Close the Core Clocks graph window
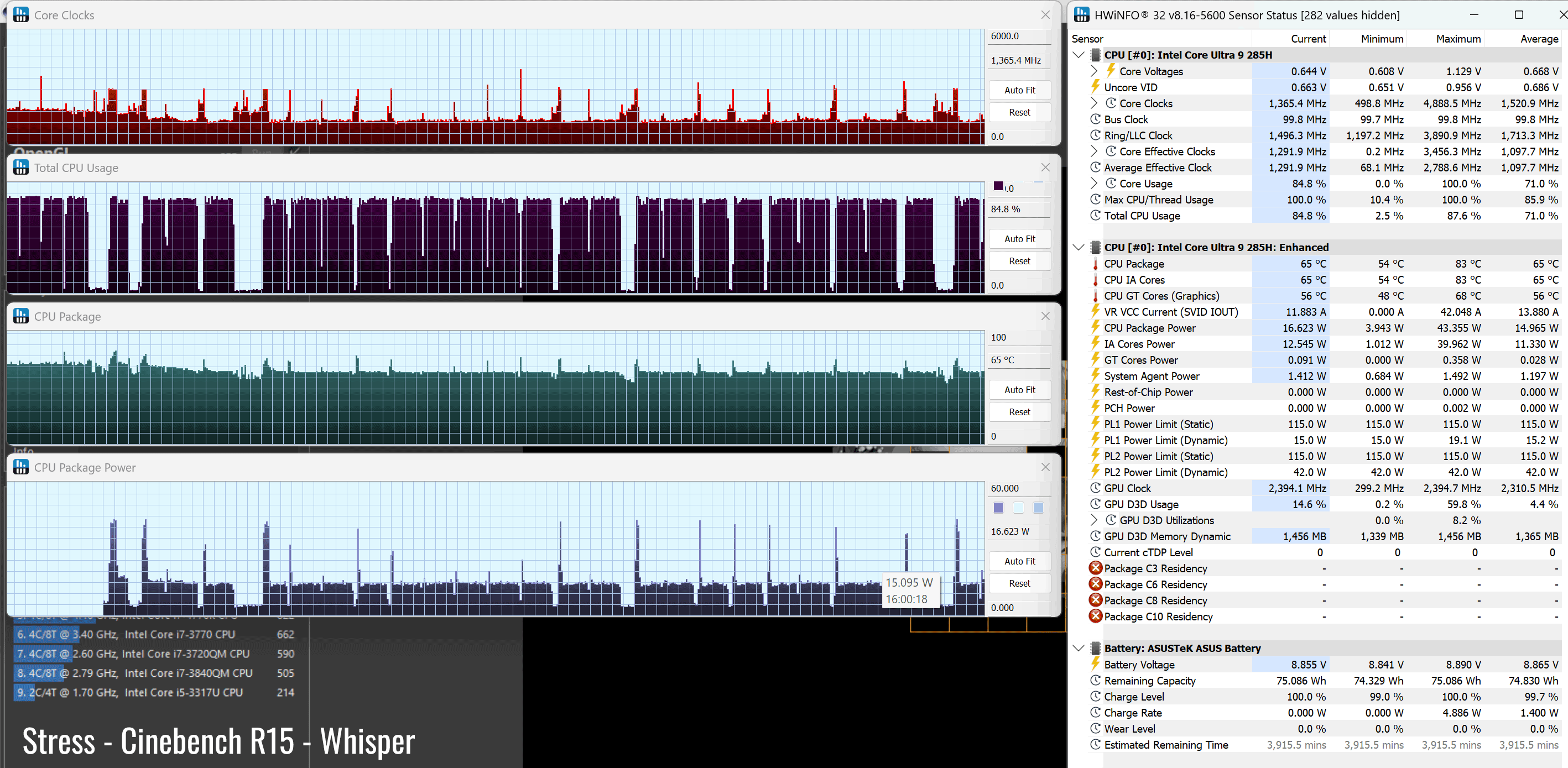This screenshot has height=768, width=1568. point(1045,14)
